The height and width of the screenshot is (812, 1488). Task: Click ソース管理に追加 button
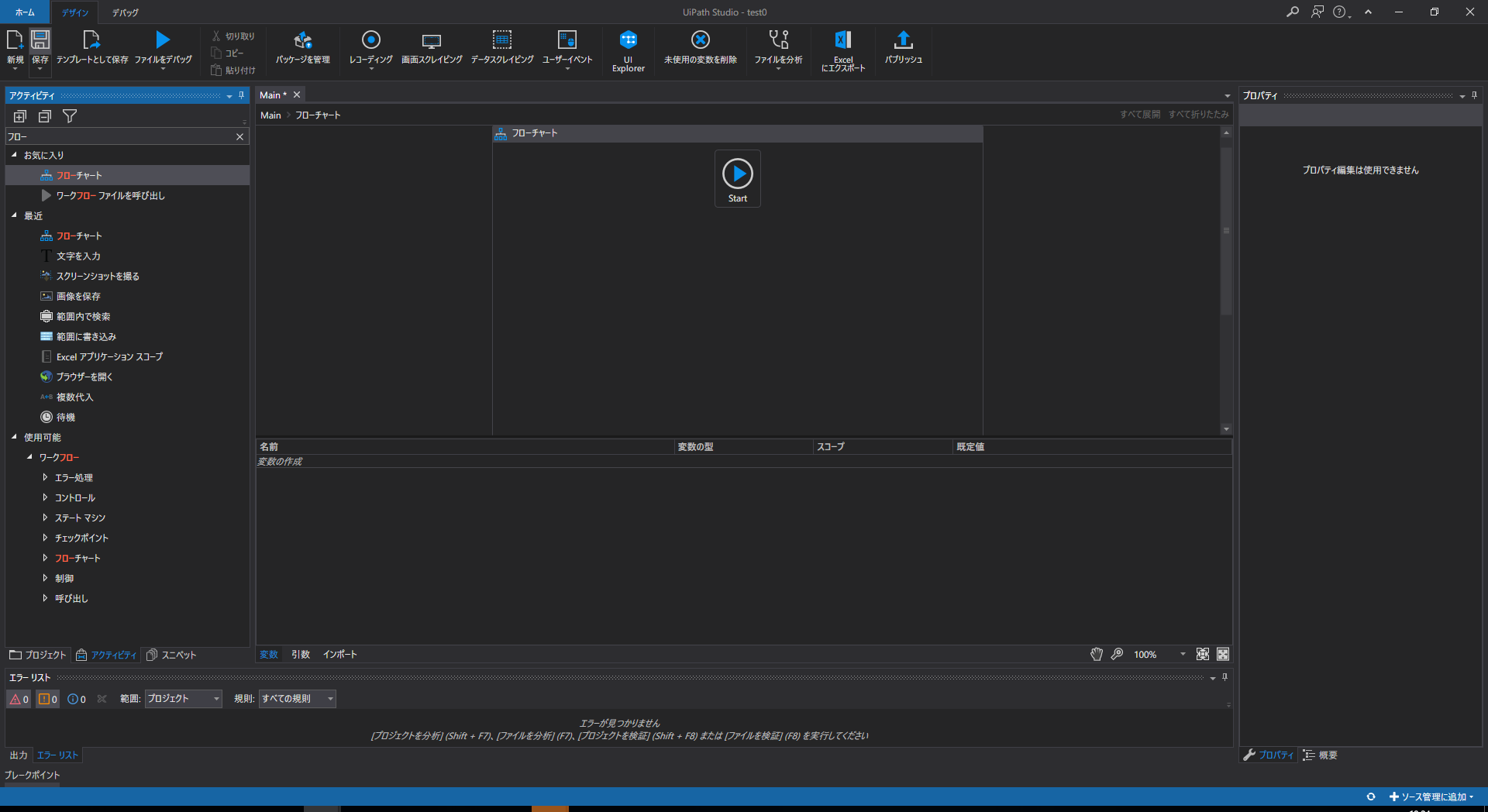tap(1431, 797)
